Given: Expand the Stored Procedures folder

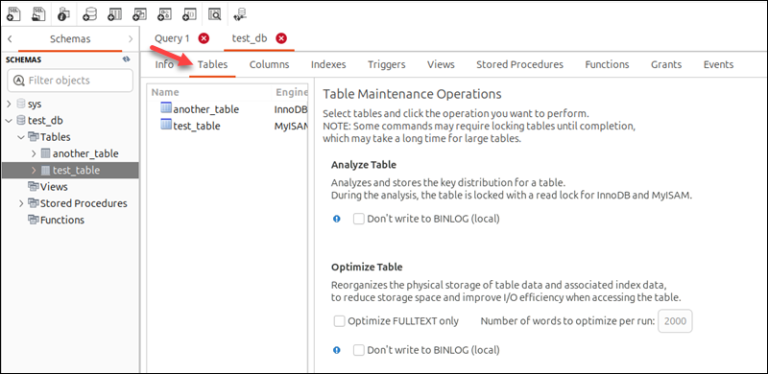Looking at the screenshot, I should click(x=21, y=204).
